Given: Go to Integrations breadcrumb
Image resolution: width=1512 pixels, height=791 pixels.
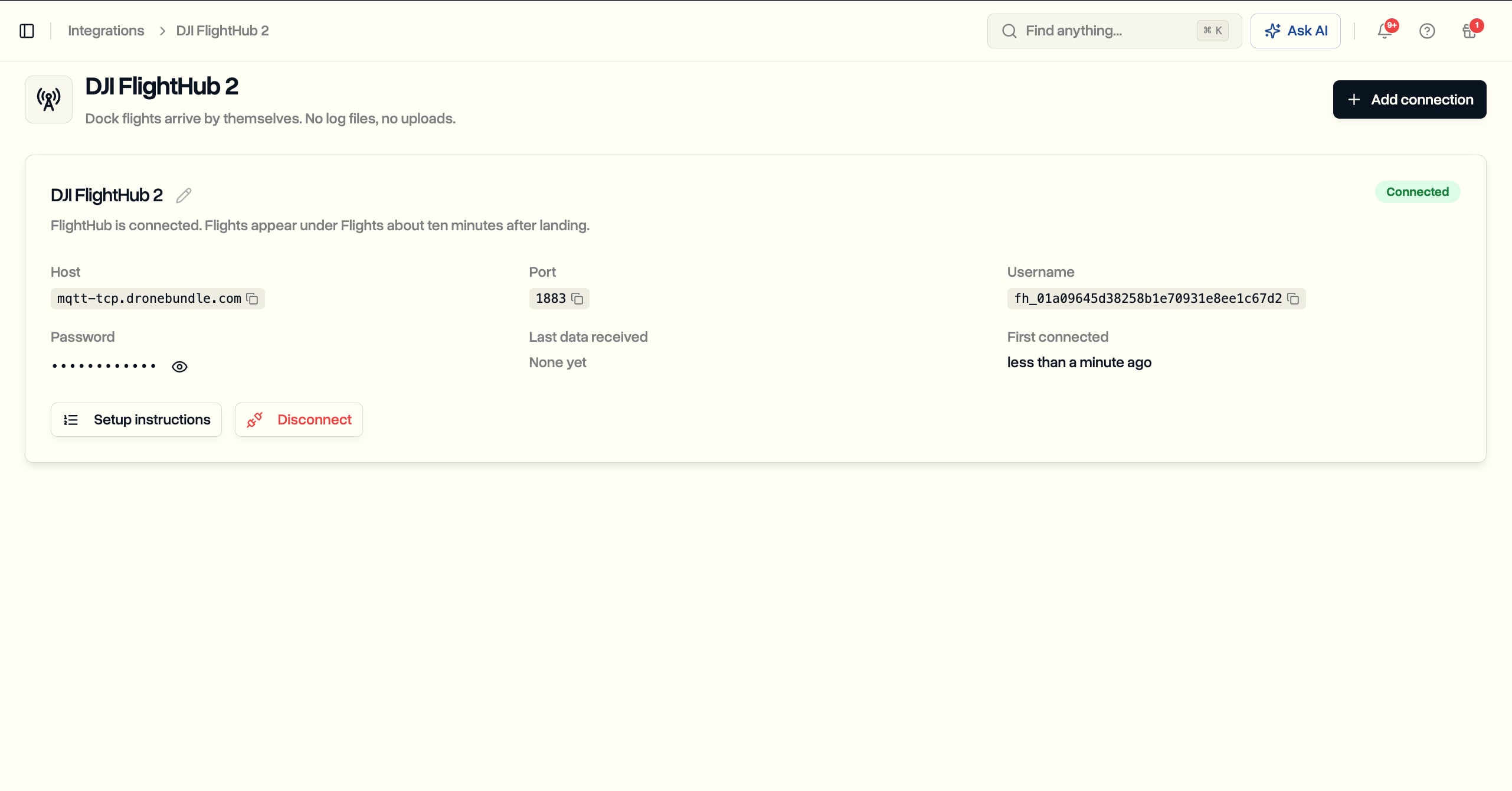Looking at the screenshot, I should pyautogui.click(x=106, y=31).
